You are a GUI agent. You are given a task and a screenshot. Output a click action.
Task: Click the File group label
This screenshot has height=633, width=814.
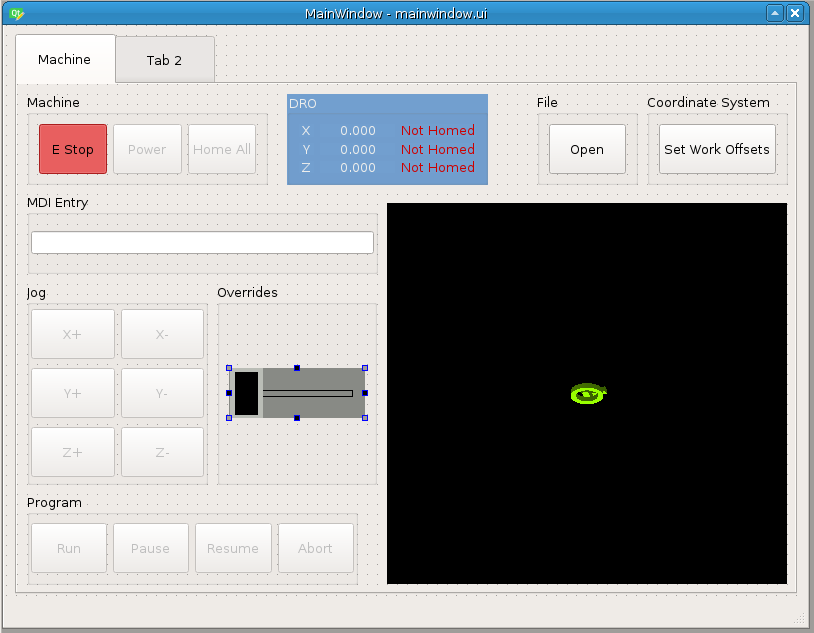point(547,102)
